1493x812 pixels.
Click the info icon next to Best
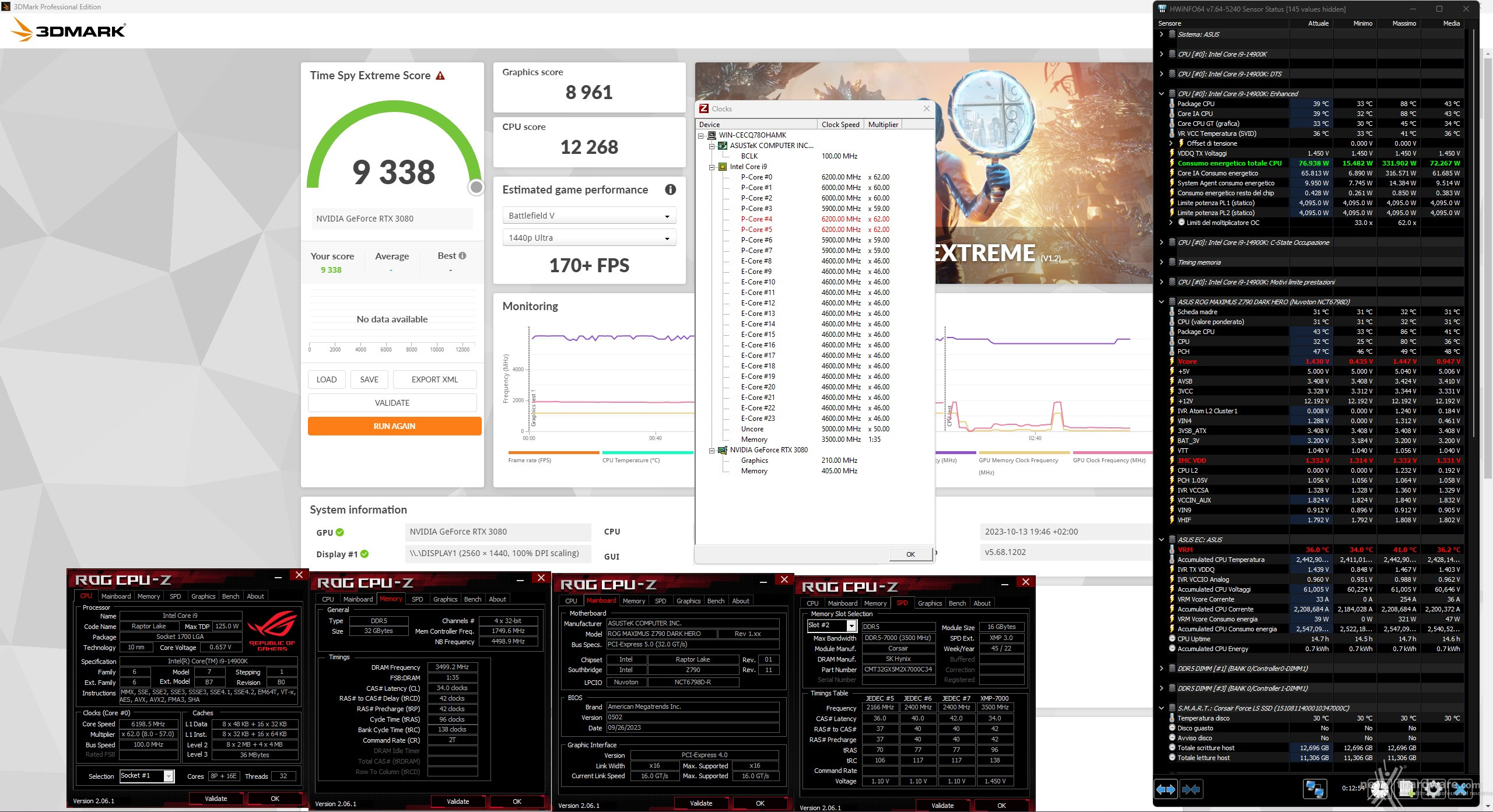tap(462, 255)
